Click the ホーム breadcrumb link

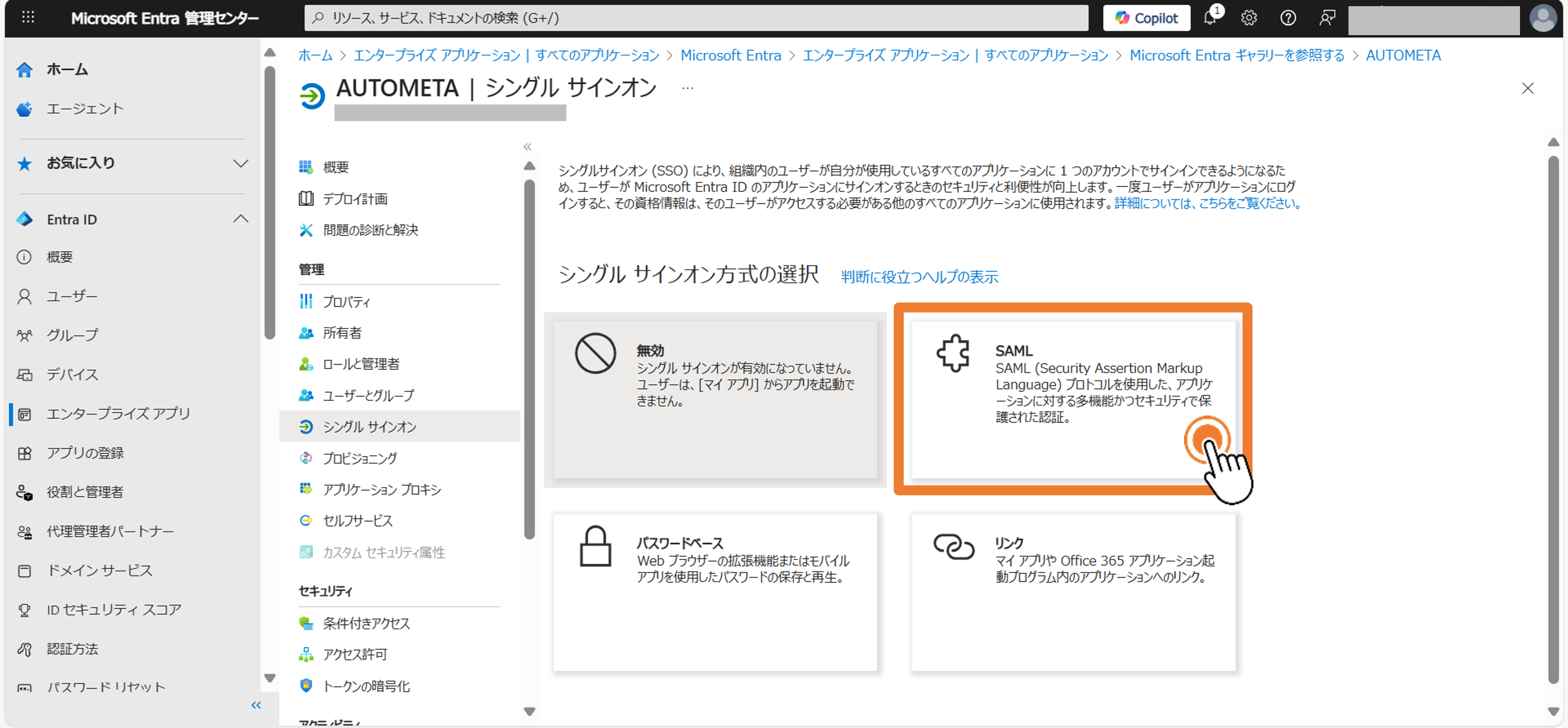coord(316,56)
